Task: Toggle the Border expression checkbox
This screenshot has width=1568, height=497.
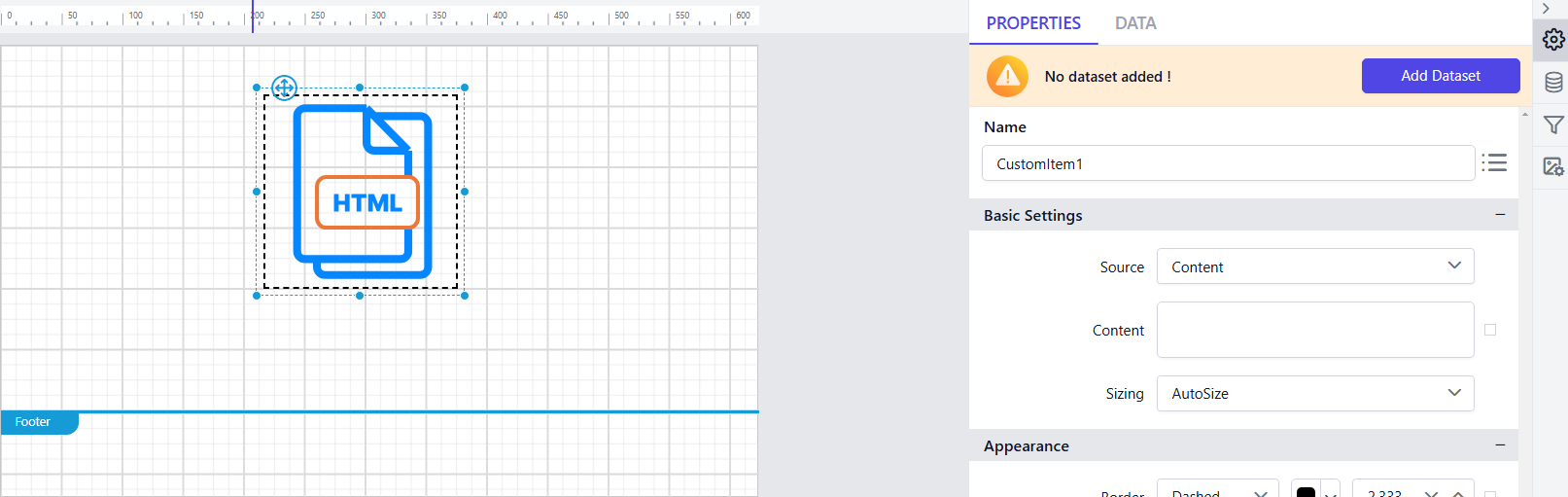Action: point(1490,494)
